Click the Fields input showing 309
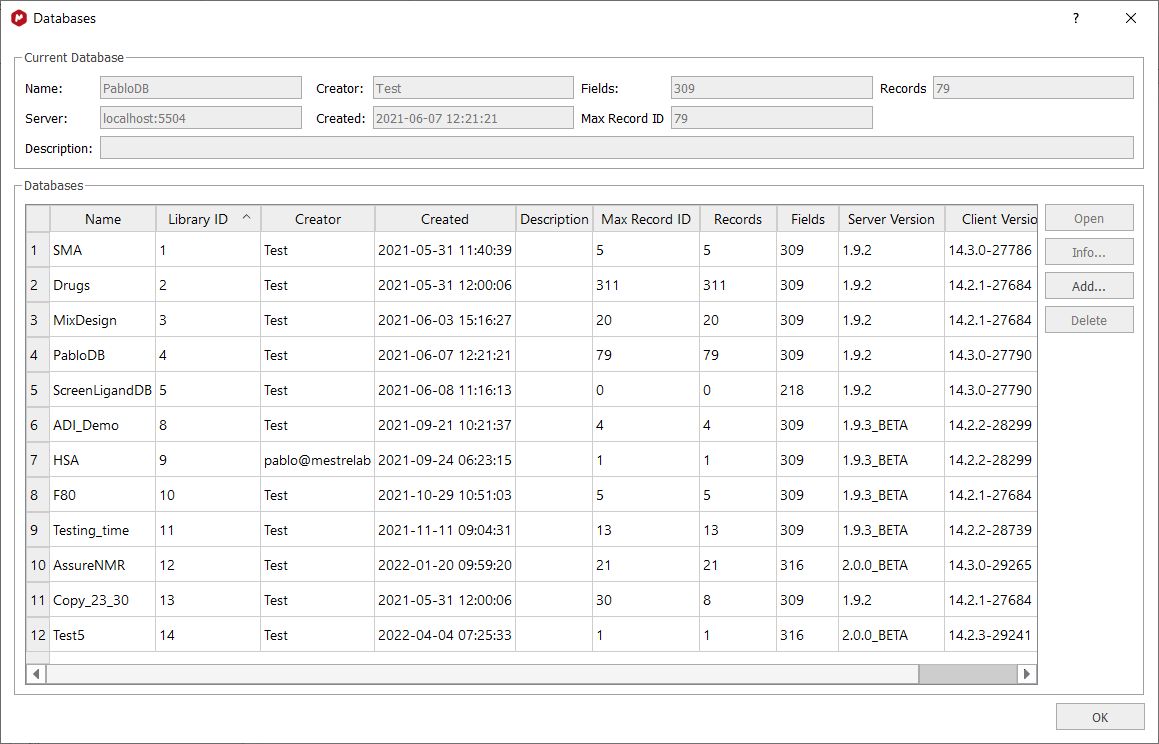This screenshot has height=744, width=1159. [x=772, y=88]
